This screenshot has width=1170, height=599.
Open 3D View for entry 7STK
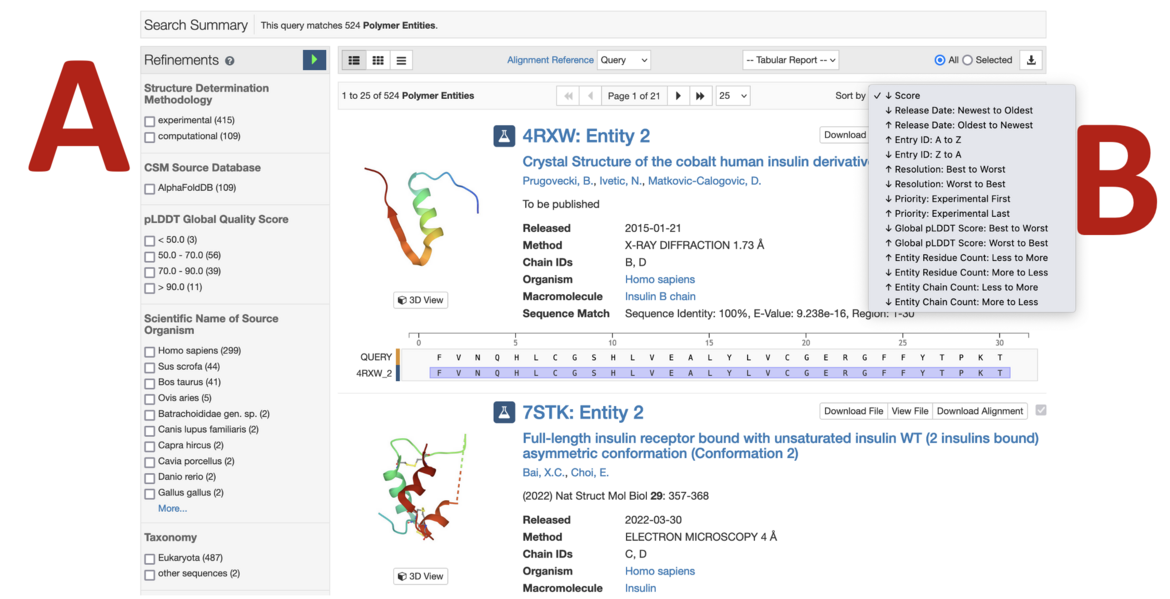420,576
